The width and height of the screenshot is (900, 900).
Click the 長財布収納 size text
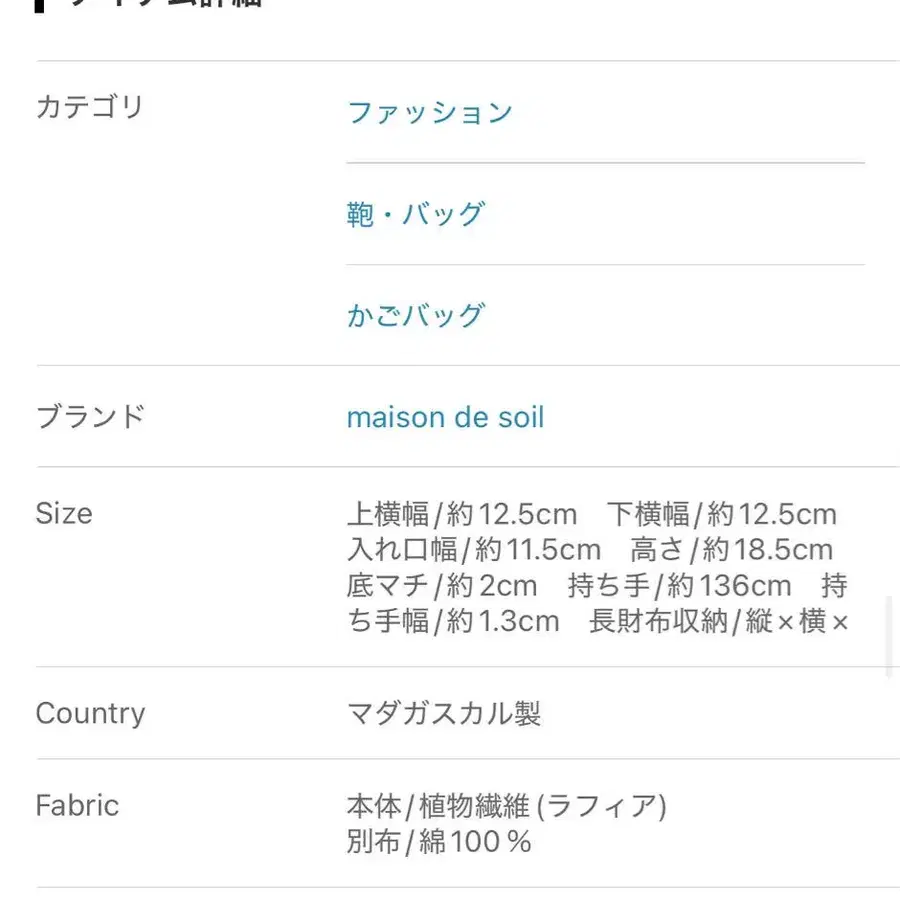(x=658, y=622)
